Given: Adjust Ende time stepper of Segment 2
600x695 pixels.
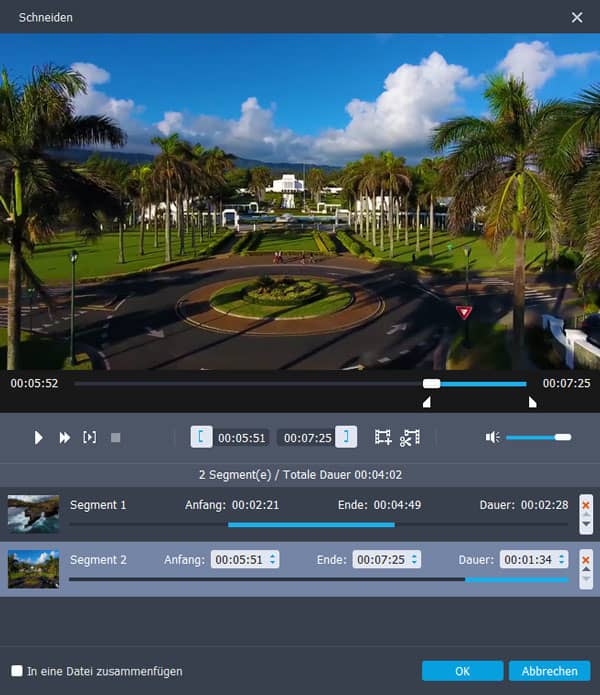Looking at the screenshot, I should click(414, 560).
